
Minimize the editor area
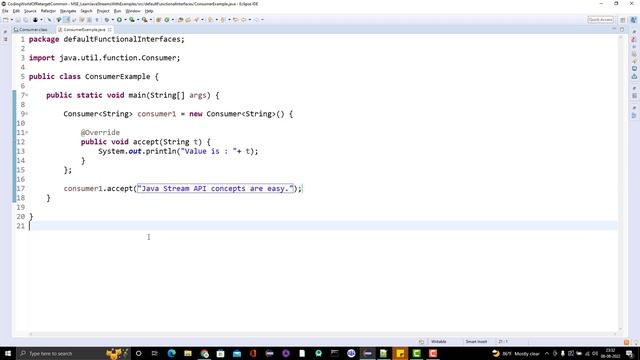[x=614, y=29]
